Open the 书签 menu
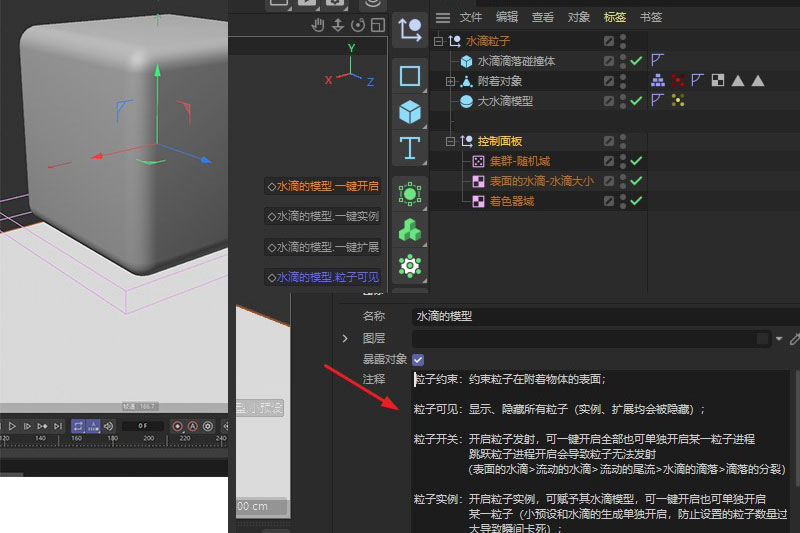The image size is (800, 533). pyautogui.click(x=651, y=17)
